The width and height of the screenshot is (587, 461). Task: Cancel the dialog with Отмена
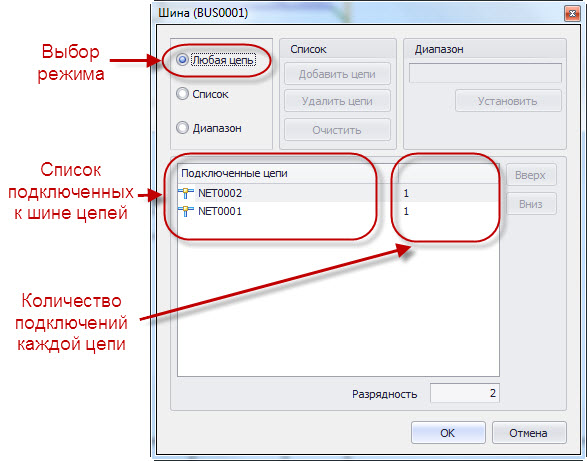tap(529, 433)
